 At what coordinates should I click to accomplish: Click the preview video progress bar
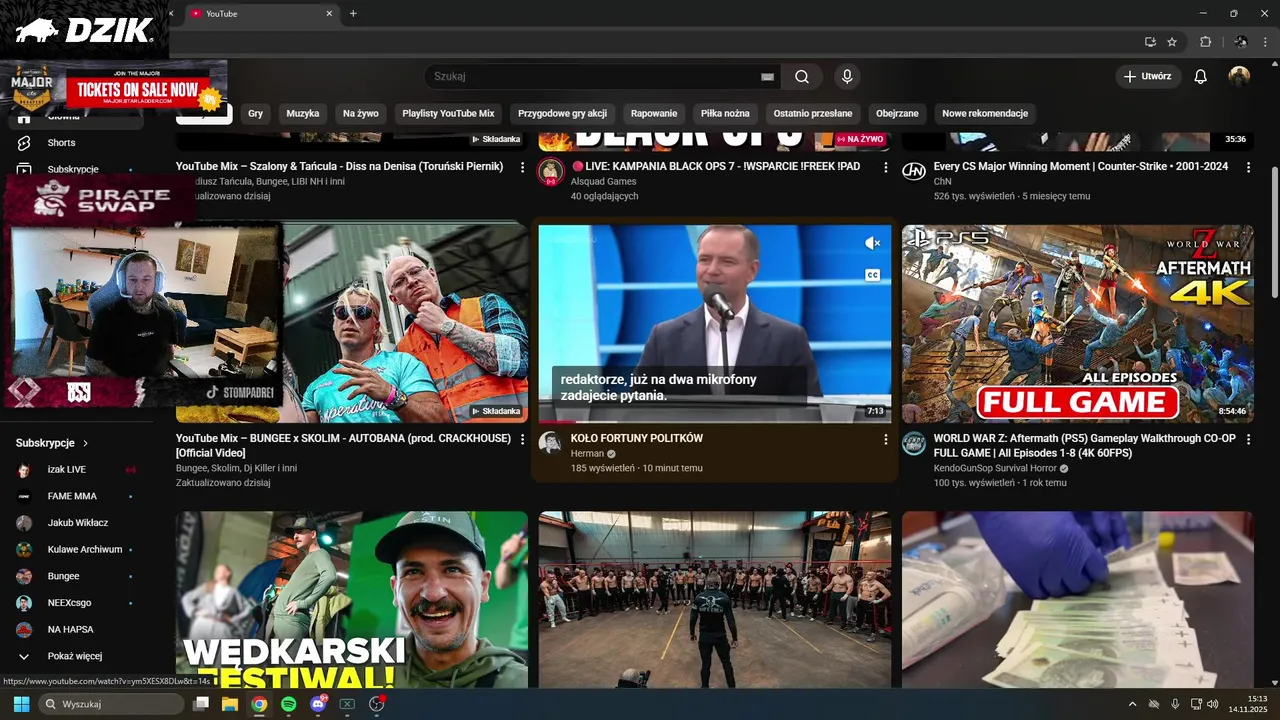coord(714,422)
